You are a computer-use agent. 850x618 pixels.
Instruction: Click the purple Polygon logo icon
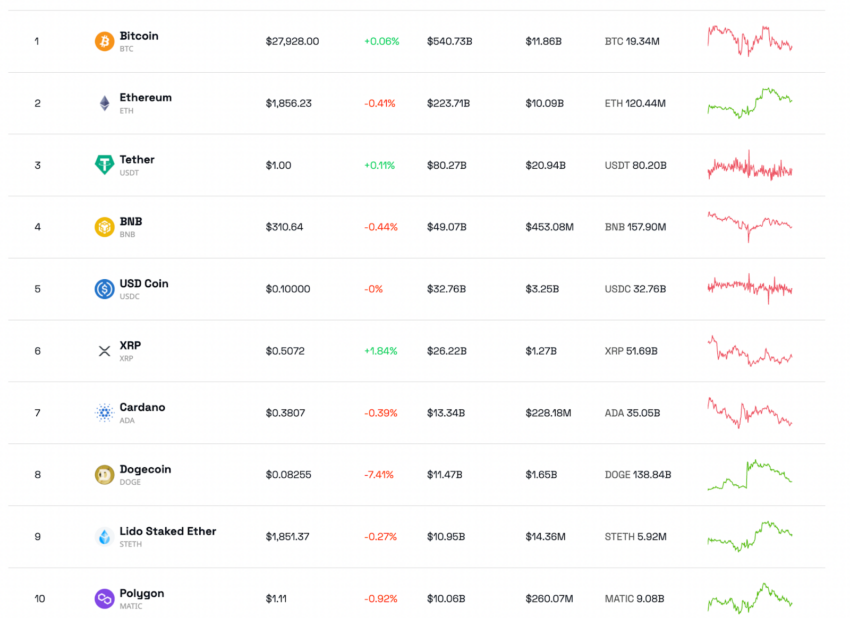104,598
